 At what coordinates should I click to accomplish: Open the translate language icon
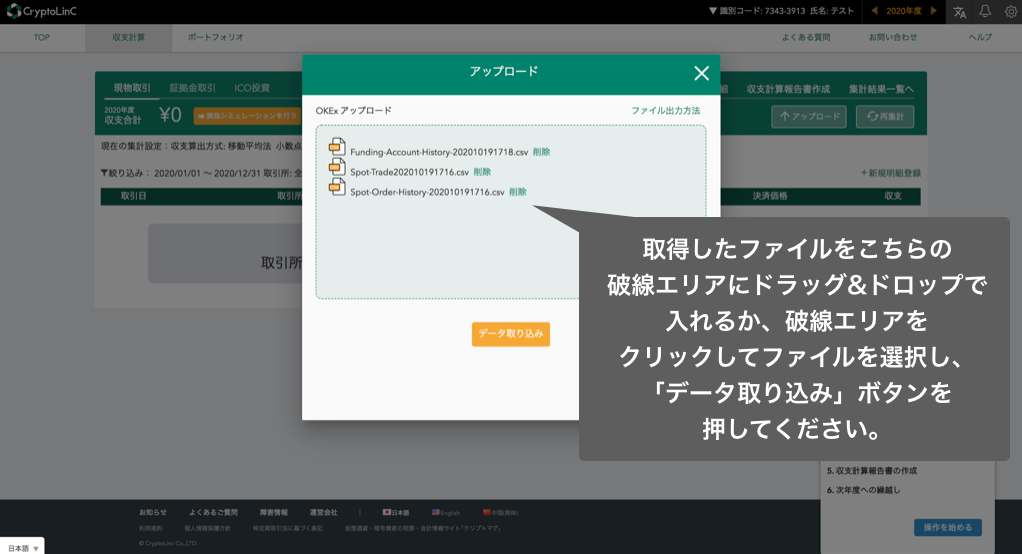[x=959, y=12]
